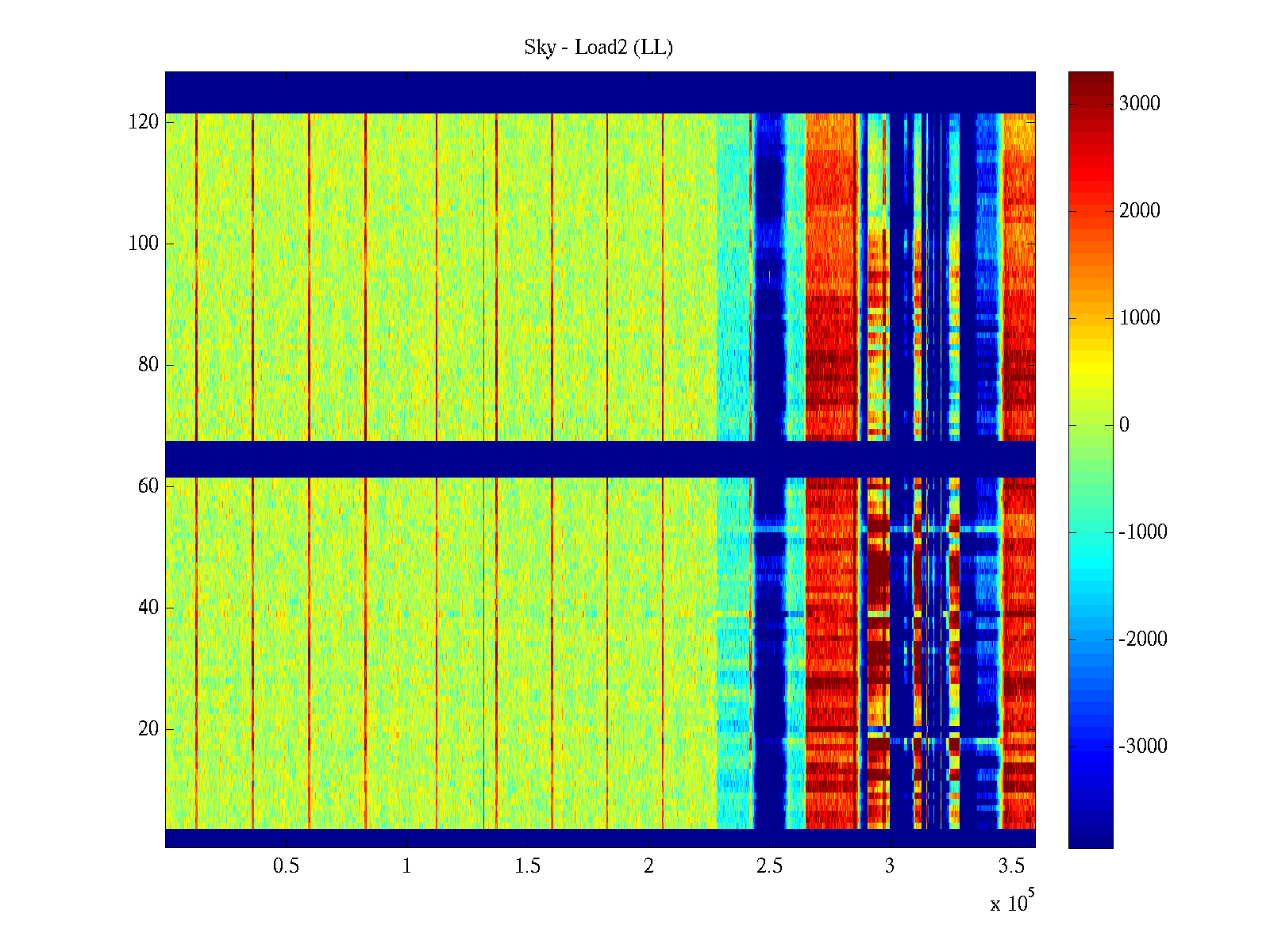Click the x-axis exponent label "x 10^5"
The width and height of the screenshot is (1270, 952).
[x=1012, y=903]
